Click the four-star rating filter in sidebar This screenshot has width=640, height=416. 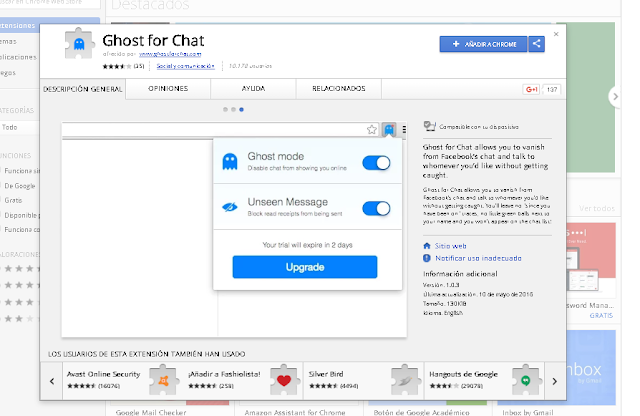(20, 269)
